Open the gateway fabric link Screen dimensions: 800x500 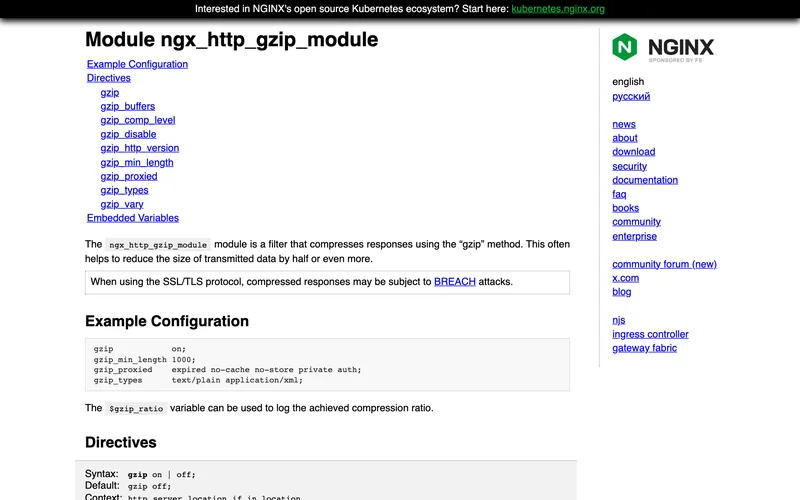pos(644,347)
